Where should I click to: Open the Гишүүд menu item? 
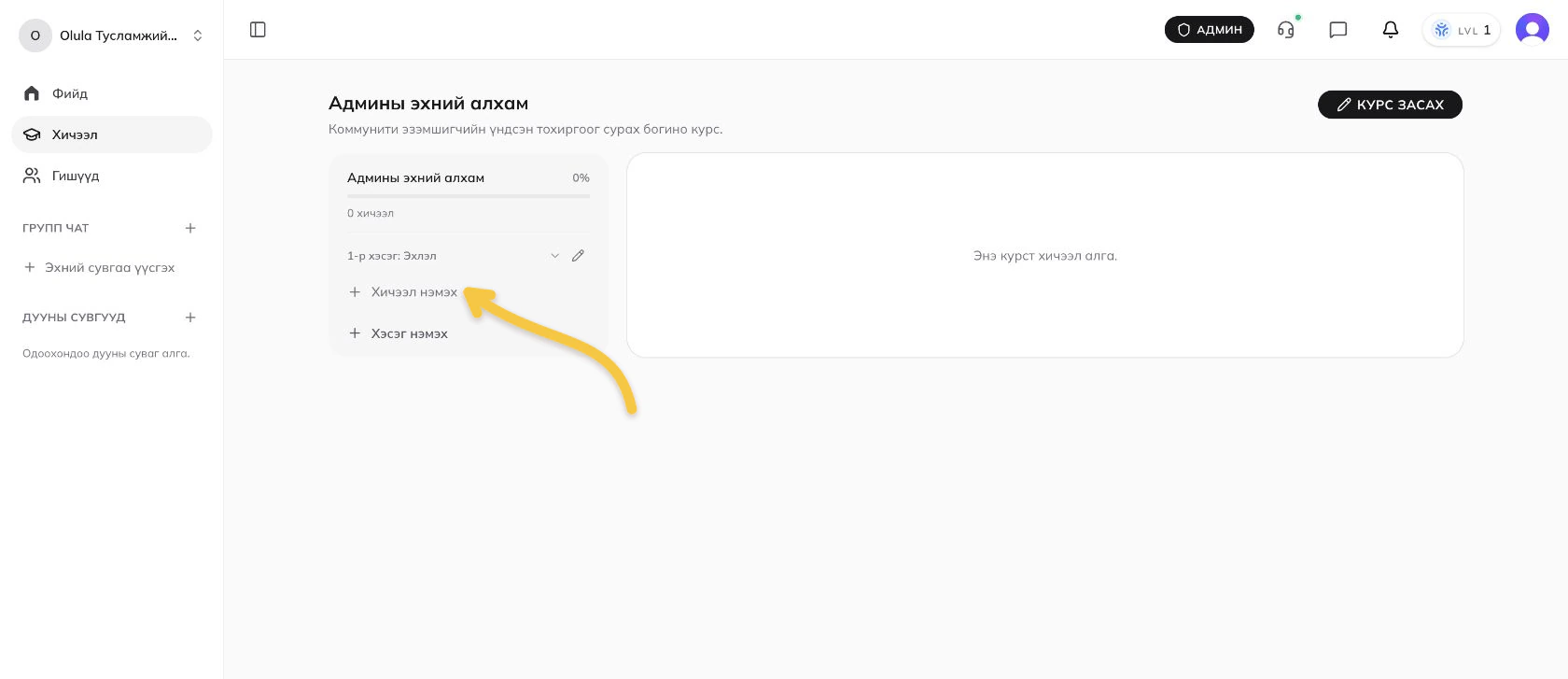coord(112,176)
